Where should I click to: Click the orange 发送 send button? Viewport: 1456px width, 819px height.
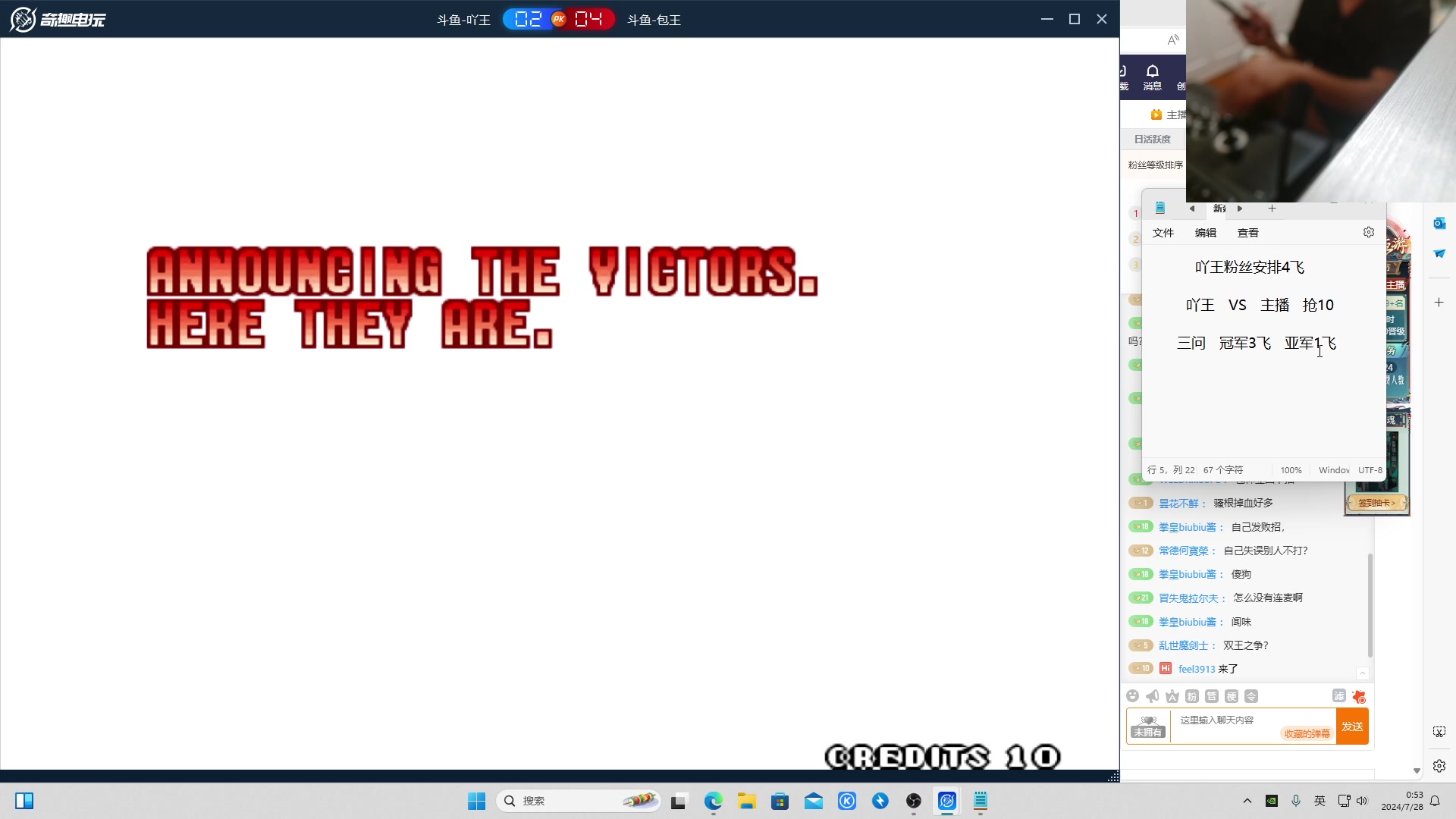(x=1352, y=726)
